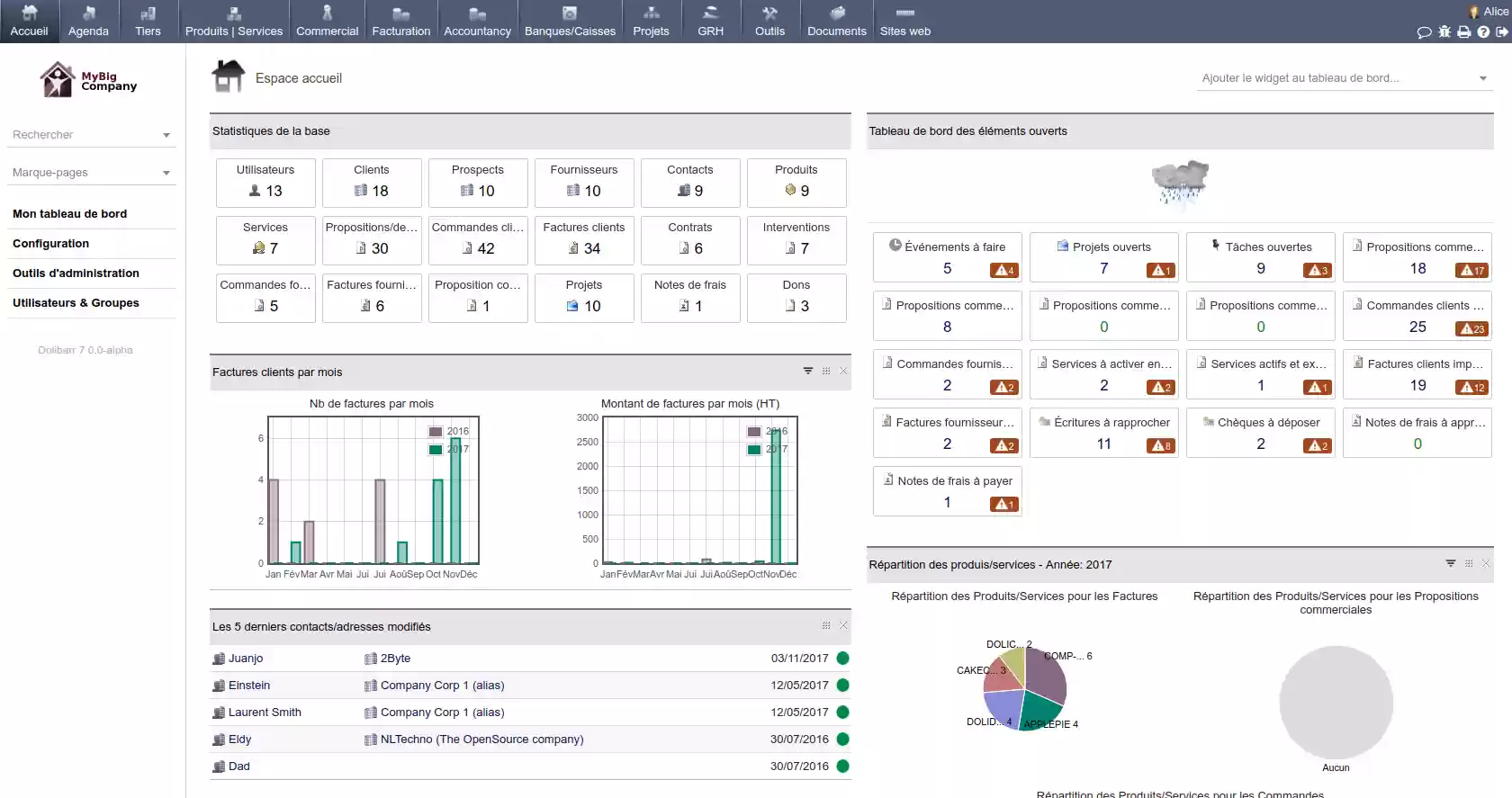Click filter icon on Répartition des produits/services
The height and width of the screenshot is (798, 1512).
click(1451, 563)
